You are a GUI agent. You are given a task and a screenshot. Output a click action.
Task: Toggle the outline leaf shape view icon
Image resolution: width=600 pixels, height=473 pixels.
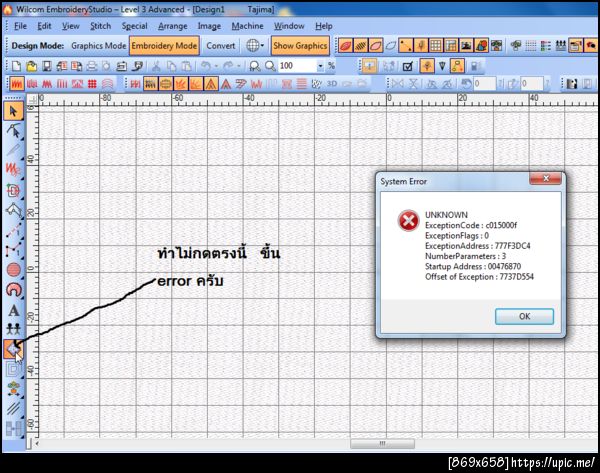pos(375,46)
